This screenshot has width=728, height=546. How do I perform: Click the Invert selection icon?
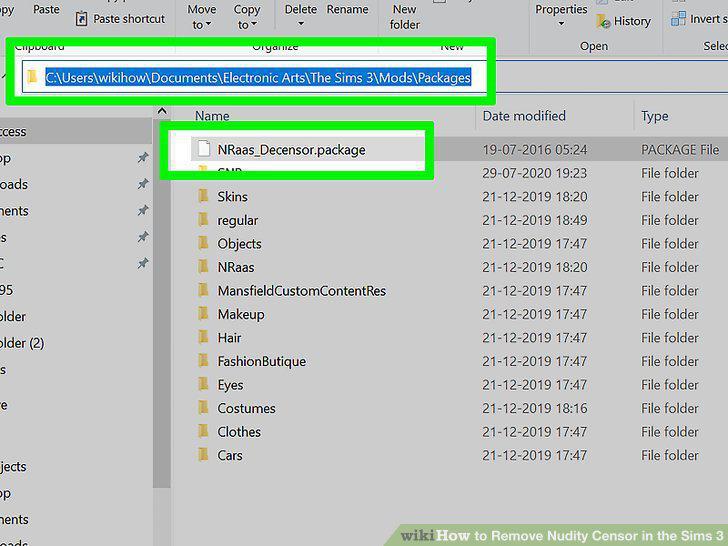pyautogui.click(x=678, y=19)
